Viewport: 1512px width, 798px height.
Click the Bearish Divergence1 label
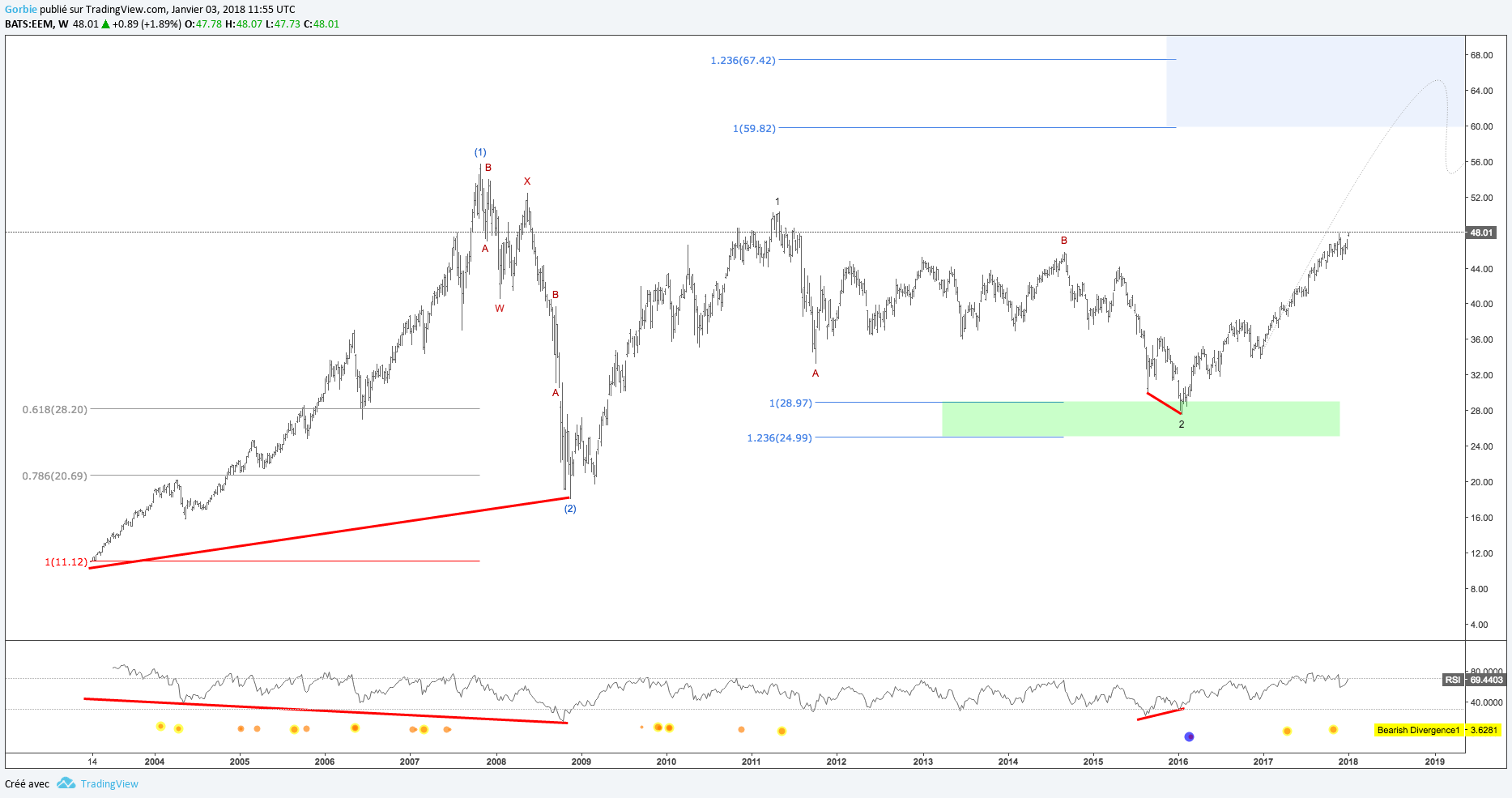(x=1418, y=730)
